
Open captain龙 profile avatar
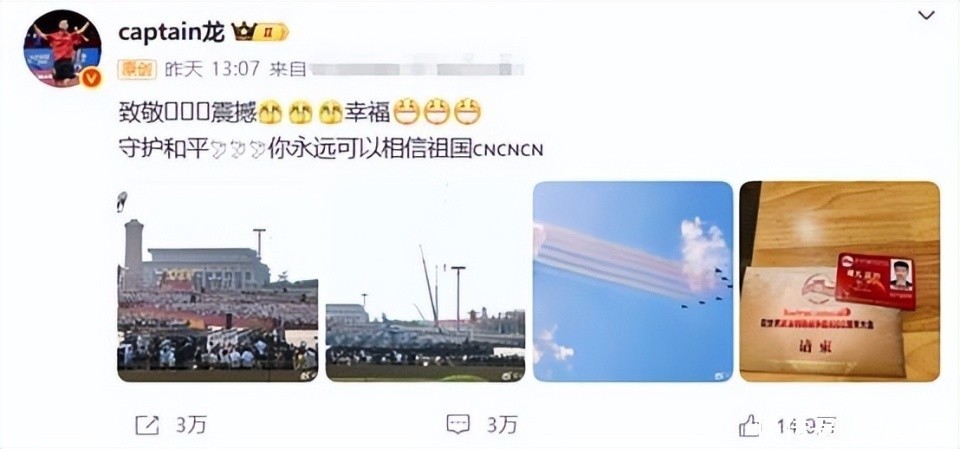click(x=62, y=48)
